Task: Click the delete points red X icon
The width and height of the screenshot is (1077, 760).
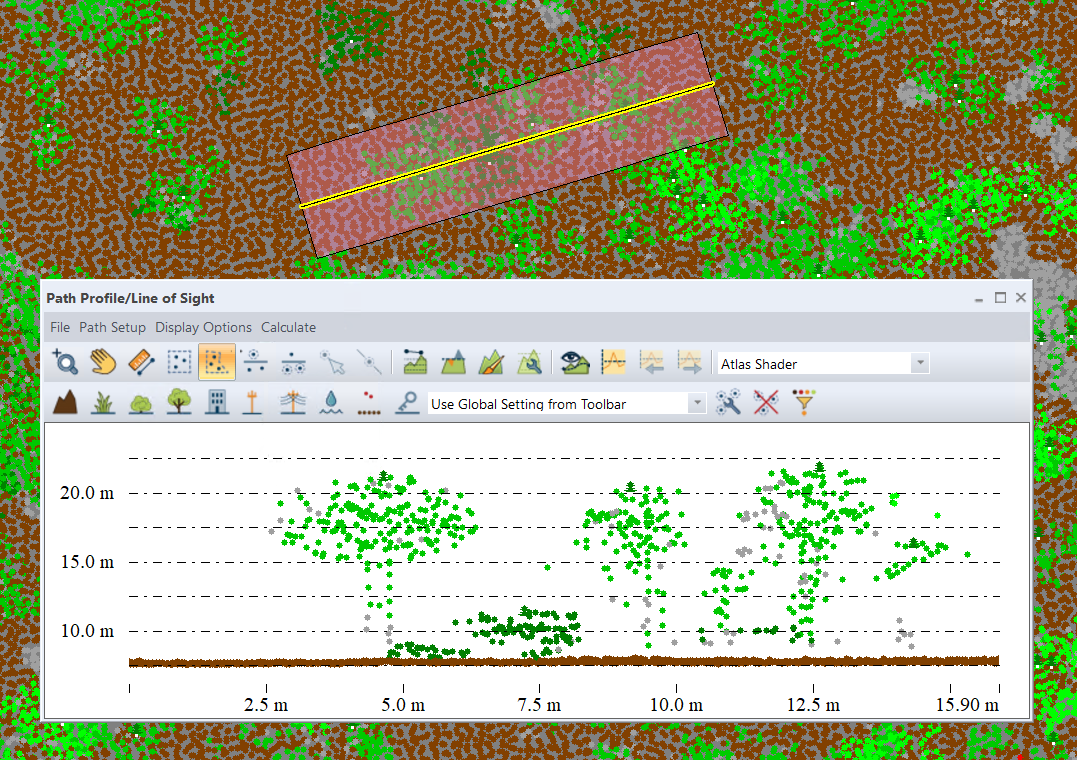Action: tap(766, 402)
